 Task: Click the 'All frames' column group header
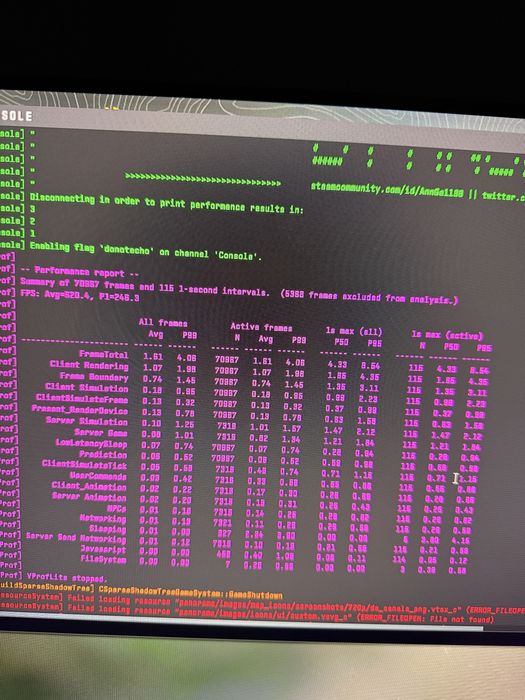(162, 322)
